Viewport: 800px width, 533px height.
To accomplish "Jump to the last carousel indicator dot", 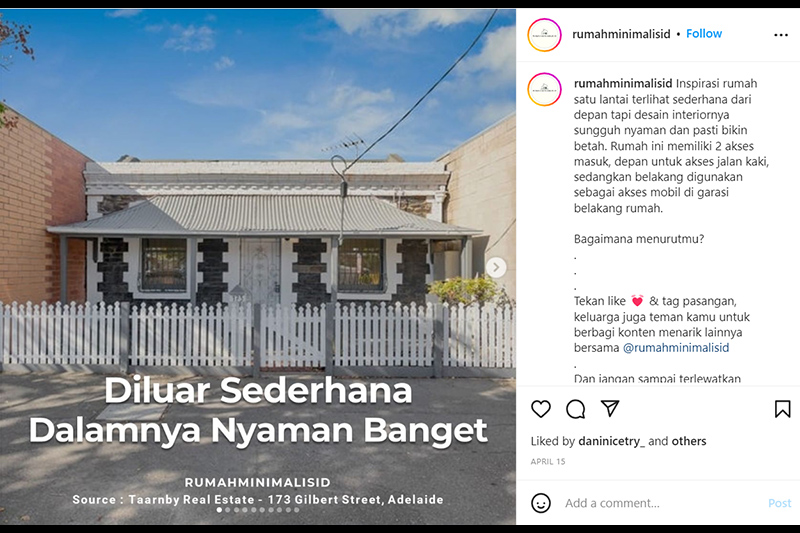I will click(296, 510).
